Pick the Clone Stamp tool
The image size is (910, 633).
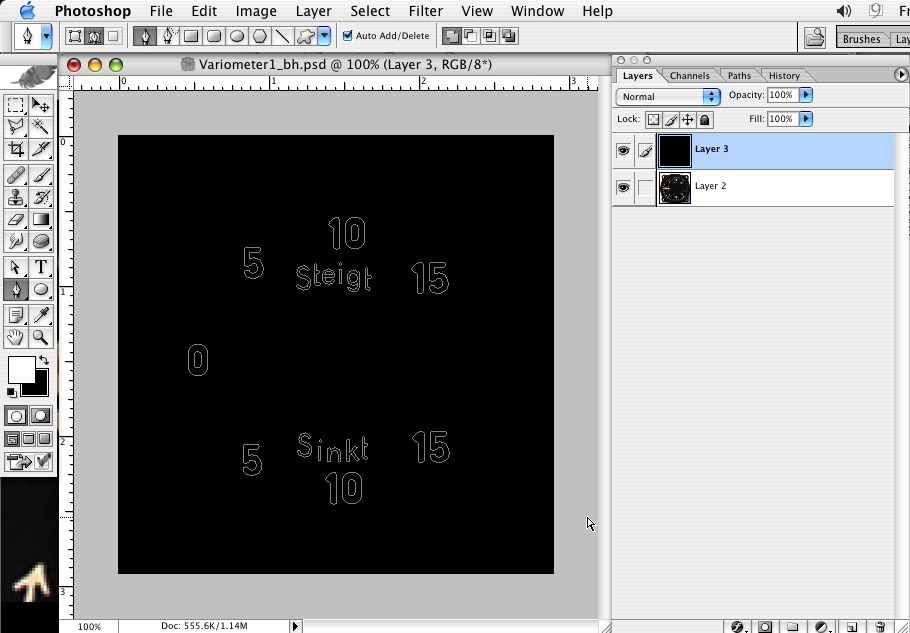coord(16,197)
